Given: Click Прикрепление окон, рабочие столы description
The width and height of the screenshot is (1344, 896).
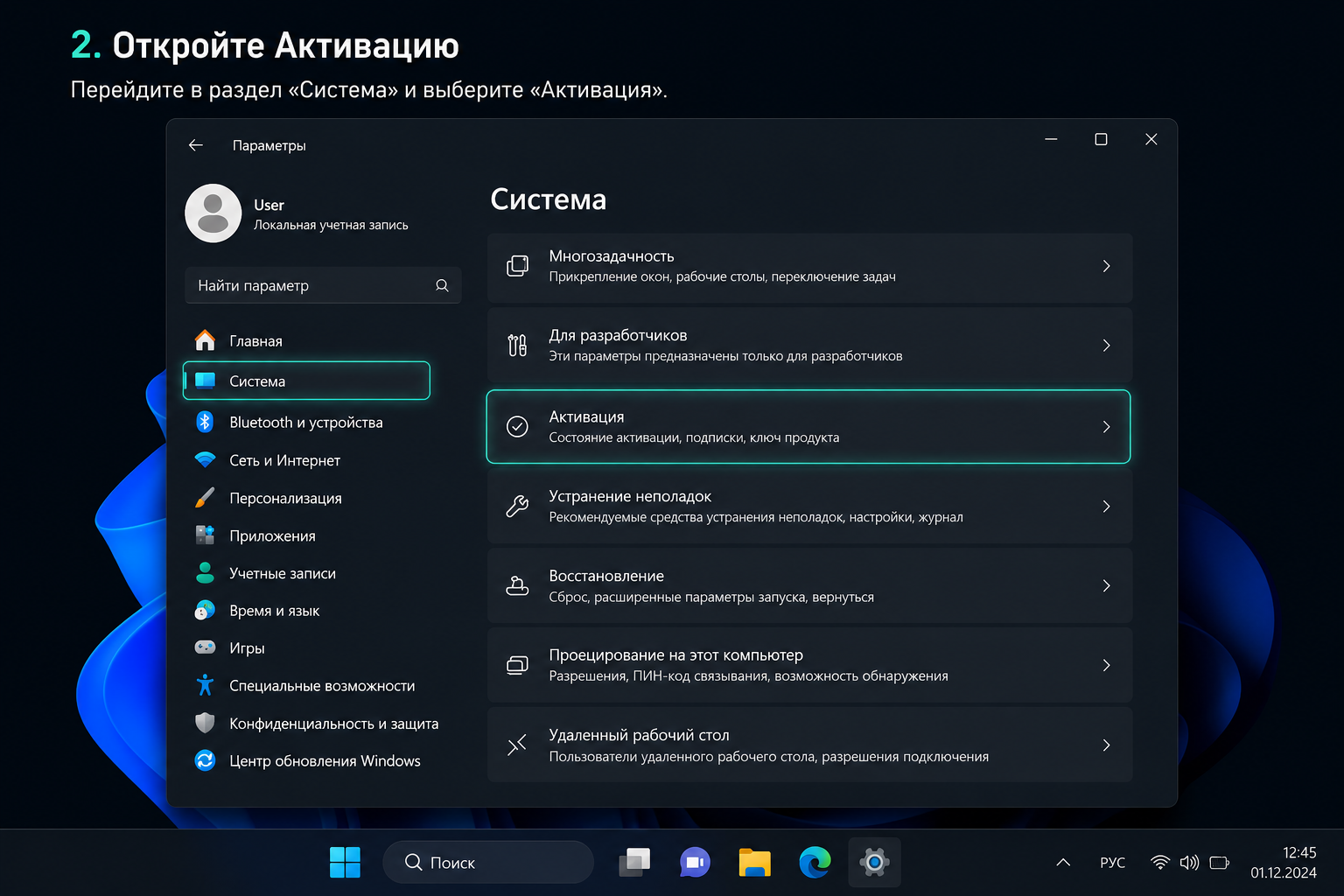Looking at the screenshot, I should tap(722, 276).
